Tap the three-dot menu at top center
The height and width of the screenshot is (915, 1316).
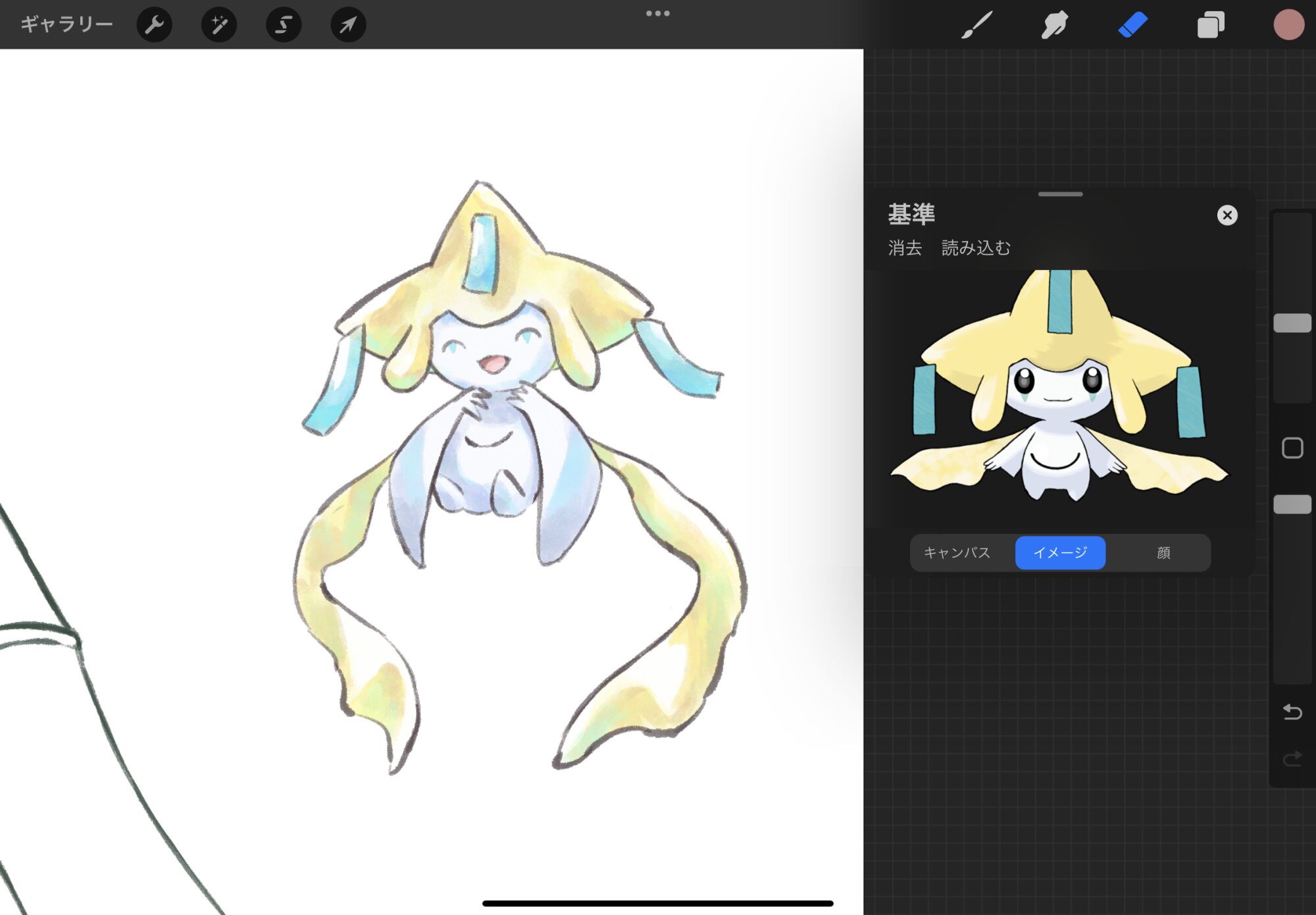click(657, 13)
